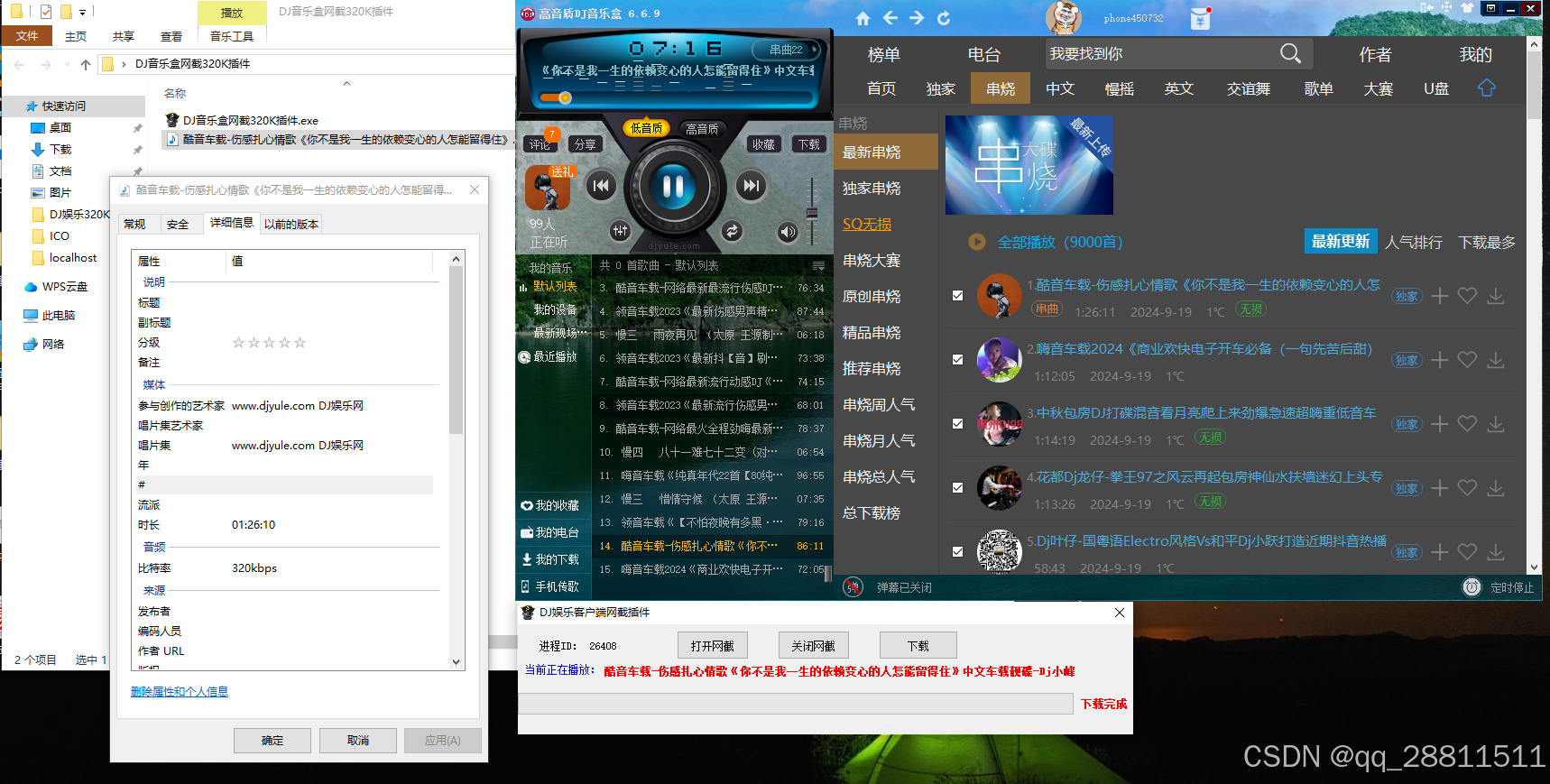Mute the player speaker icon
This screenshot has height=784, width=1550.
point(788,232)
